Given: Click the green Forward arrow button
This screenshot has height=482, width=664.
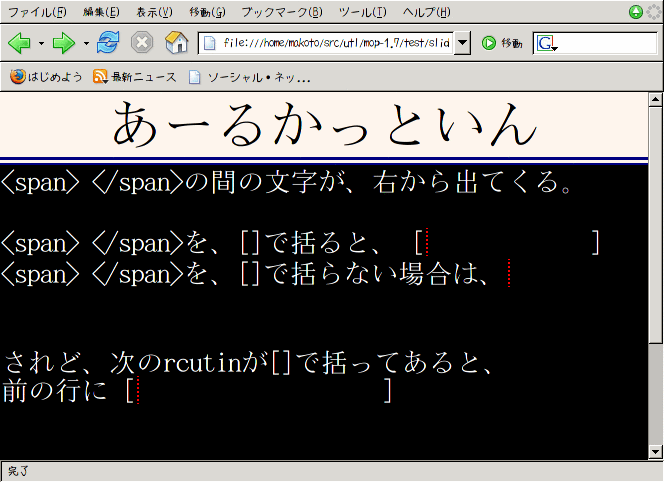Looking at the screenshot, I should (64, 43).
